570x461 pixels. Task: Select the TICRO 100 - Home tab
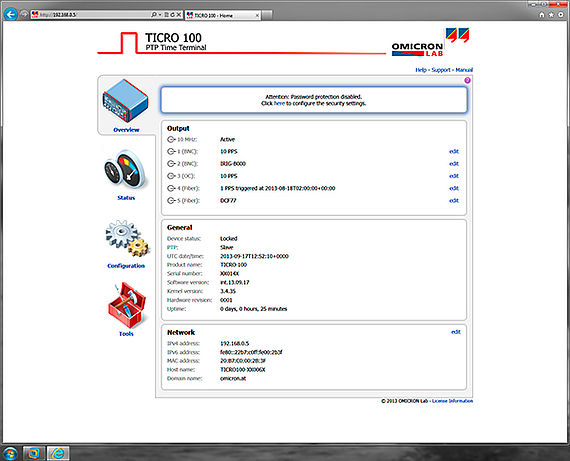pyautogui.click(x=223, y=15)
